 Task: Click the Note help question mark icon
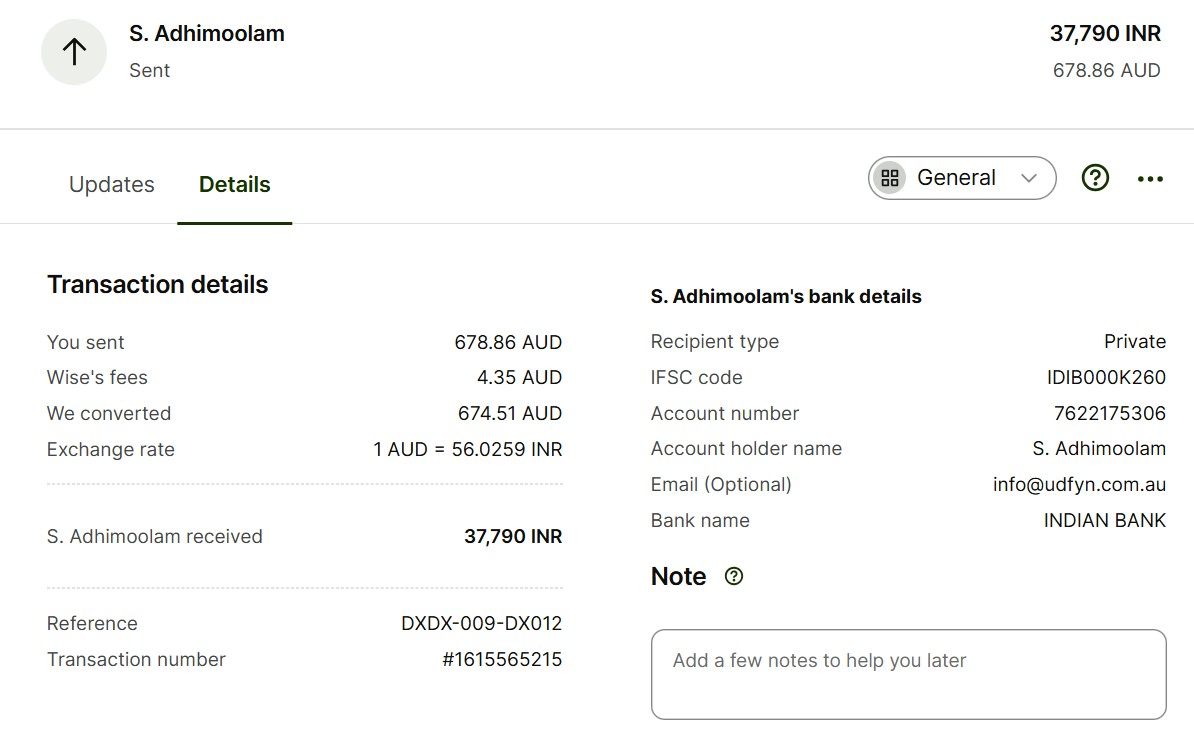coord(733,577)
